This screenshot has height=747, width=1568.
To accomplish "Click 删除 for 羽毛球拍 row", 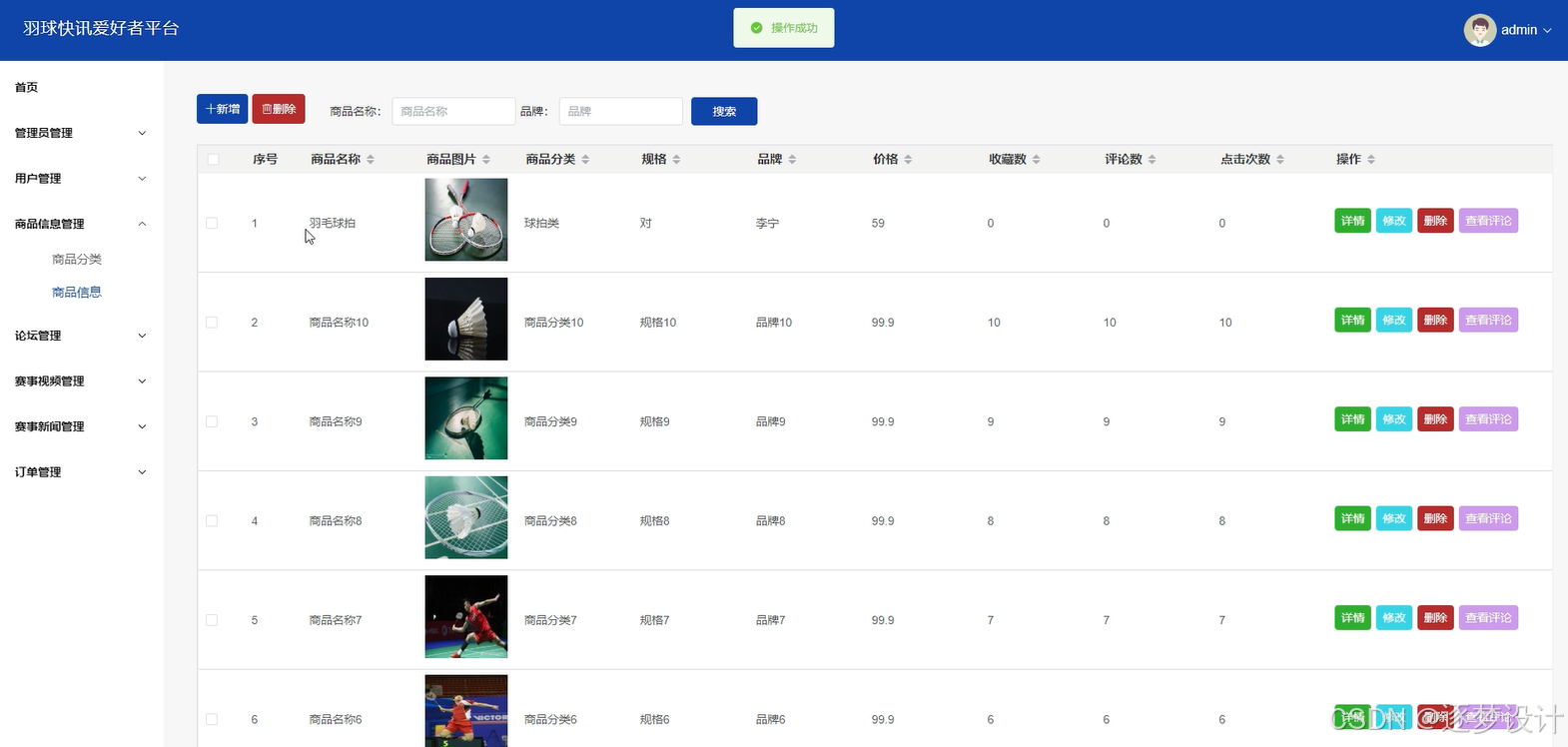I will pyautogui.click(x=1435, y=221).
